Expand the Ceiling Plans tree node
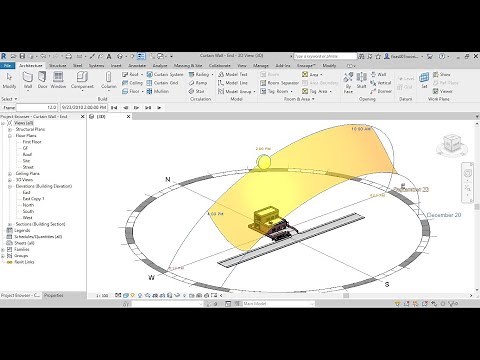This screenshot has width=480, height=360. [x=10, y=174]
